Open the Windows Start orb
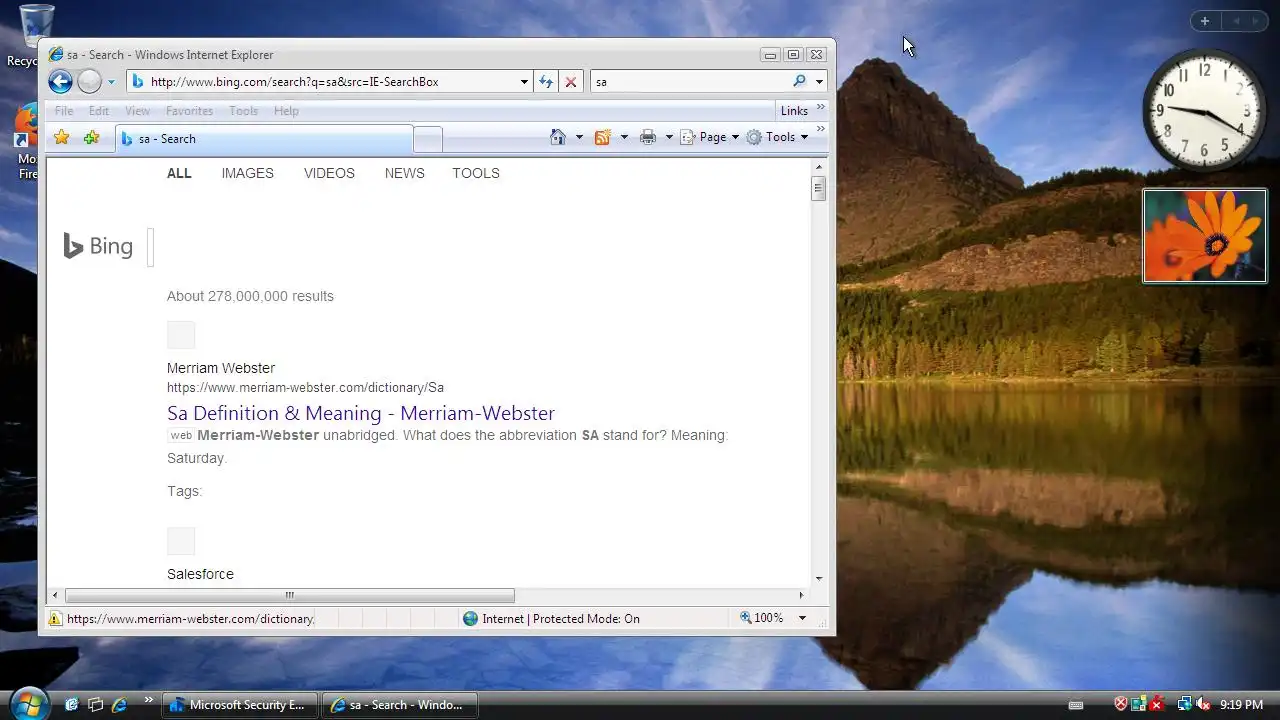The width and height of the screenshot is (1280, 720). (x=28, y=704)
